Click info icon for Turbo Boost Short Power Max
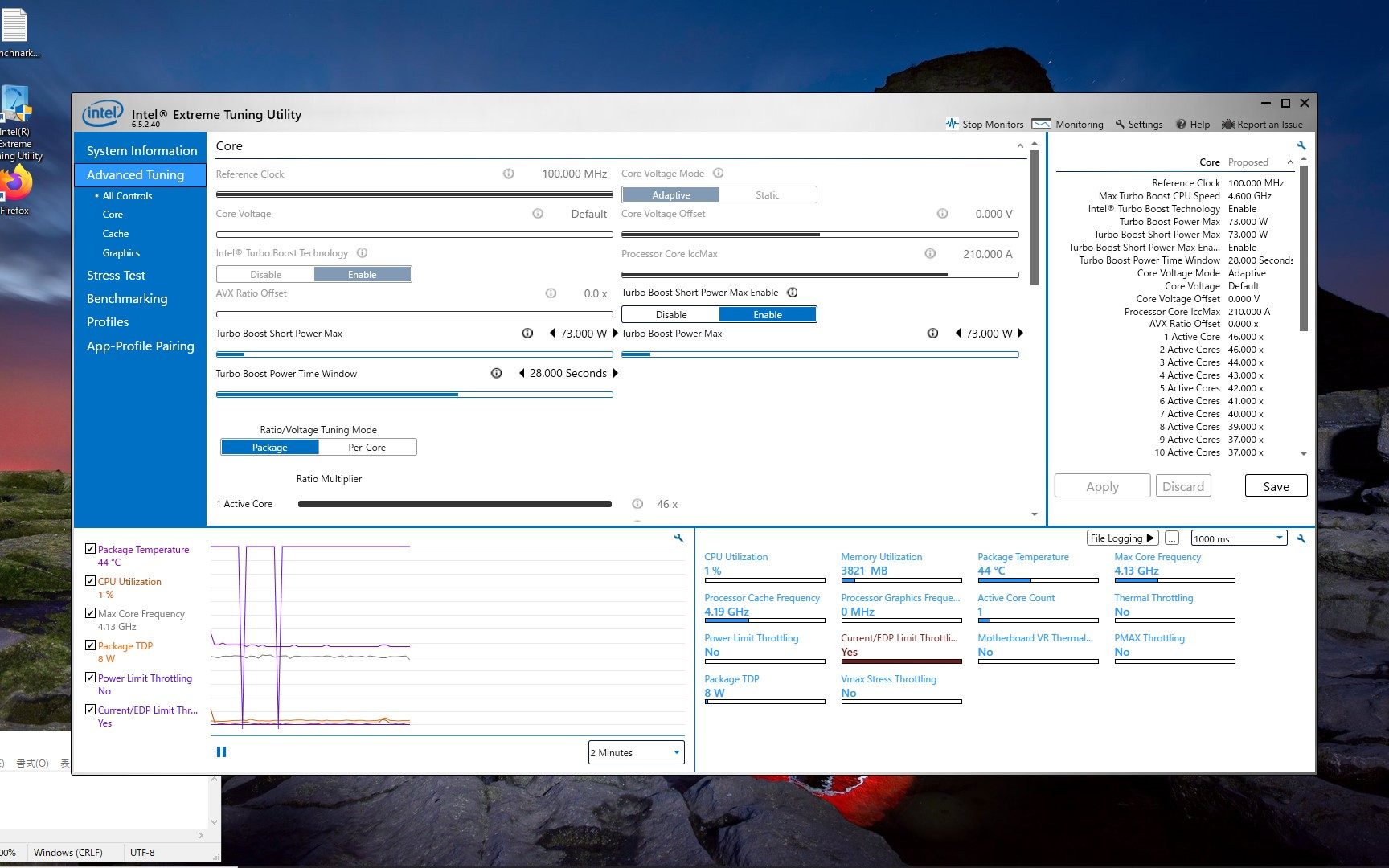Screen dimensions: 1389x868 pos(527,333)
